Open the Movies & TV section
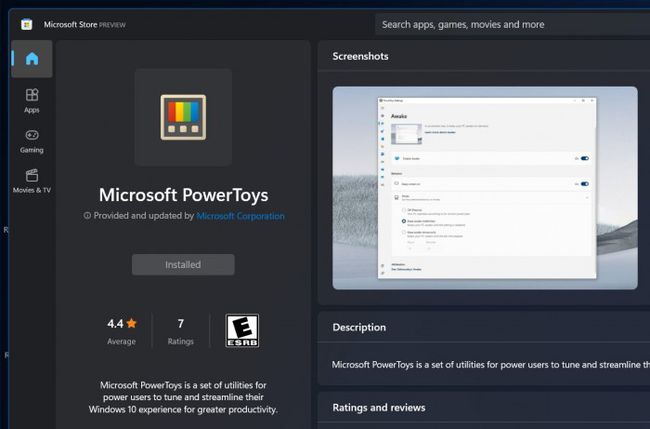 (32, 181)
